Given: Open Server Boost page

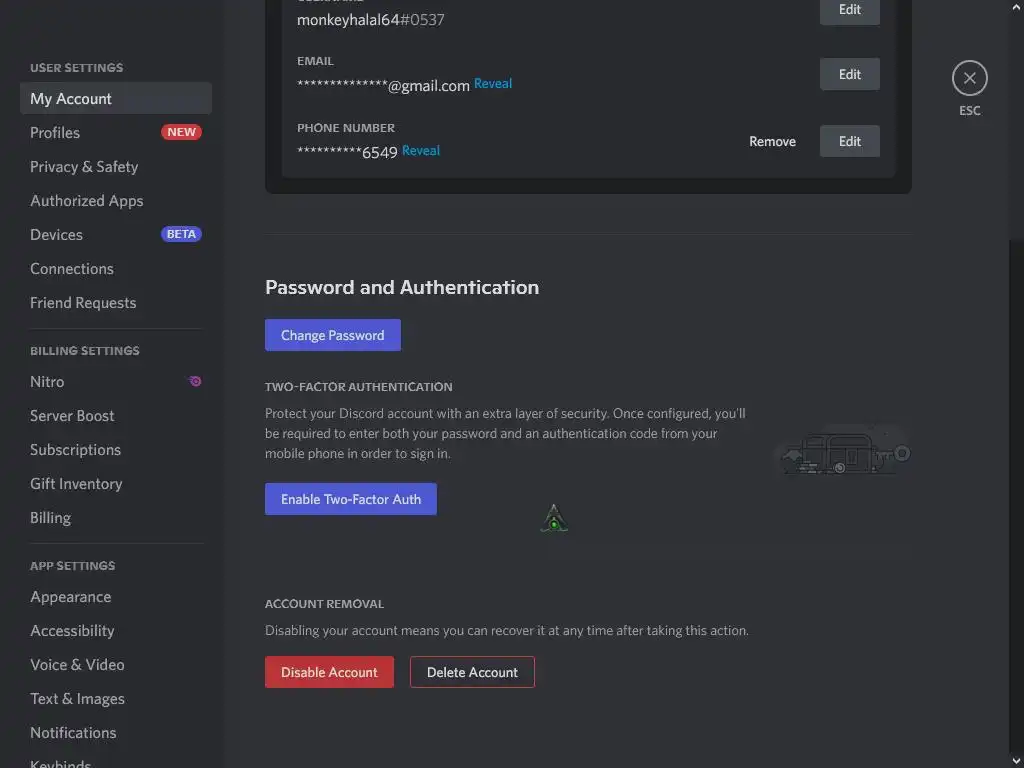Looking at the screenshot, I should click(x=116, y=415).
